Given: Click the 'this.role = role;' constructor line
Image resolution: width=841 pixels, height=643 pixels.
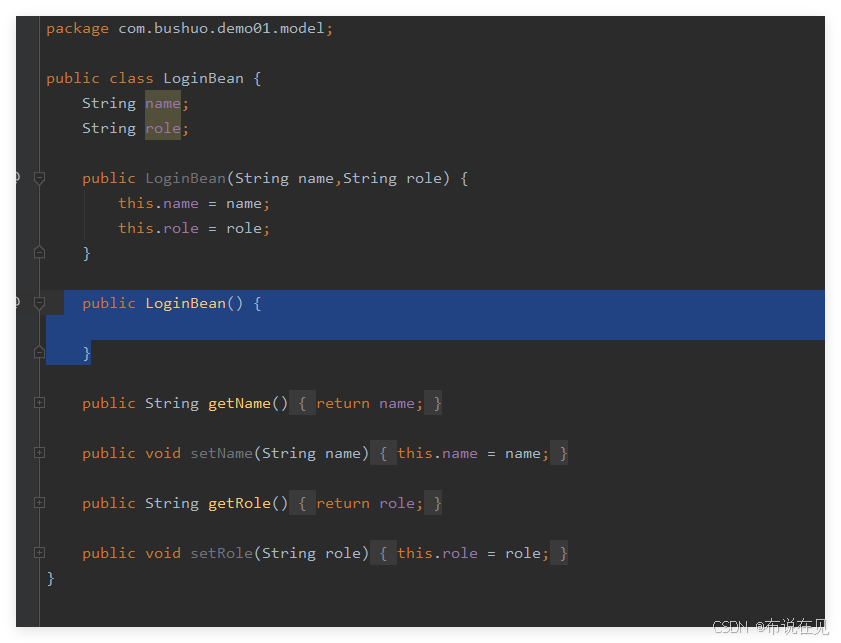Looking at the screenshot, I should pyautogui.click(x=194, y=228).
